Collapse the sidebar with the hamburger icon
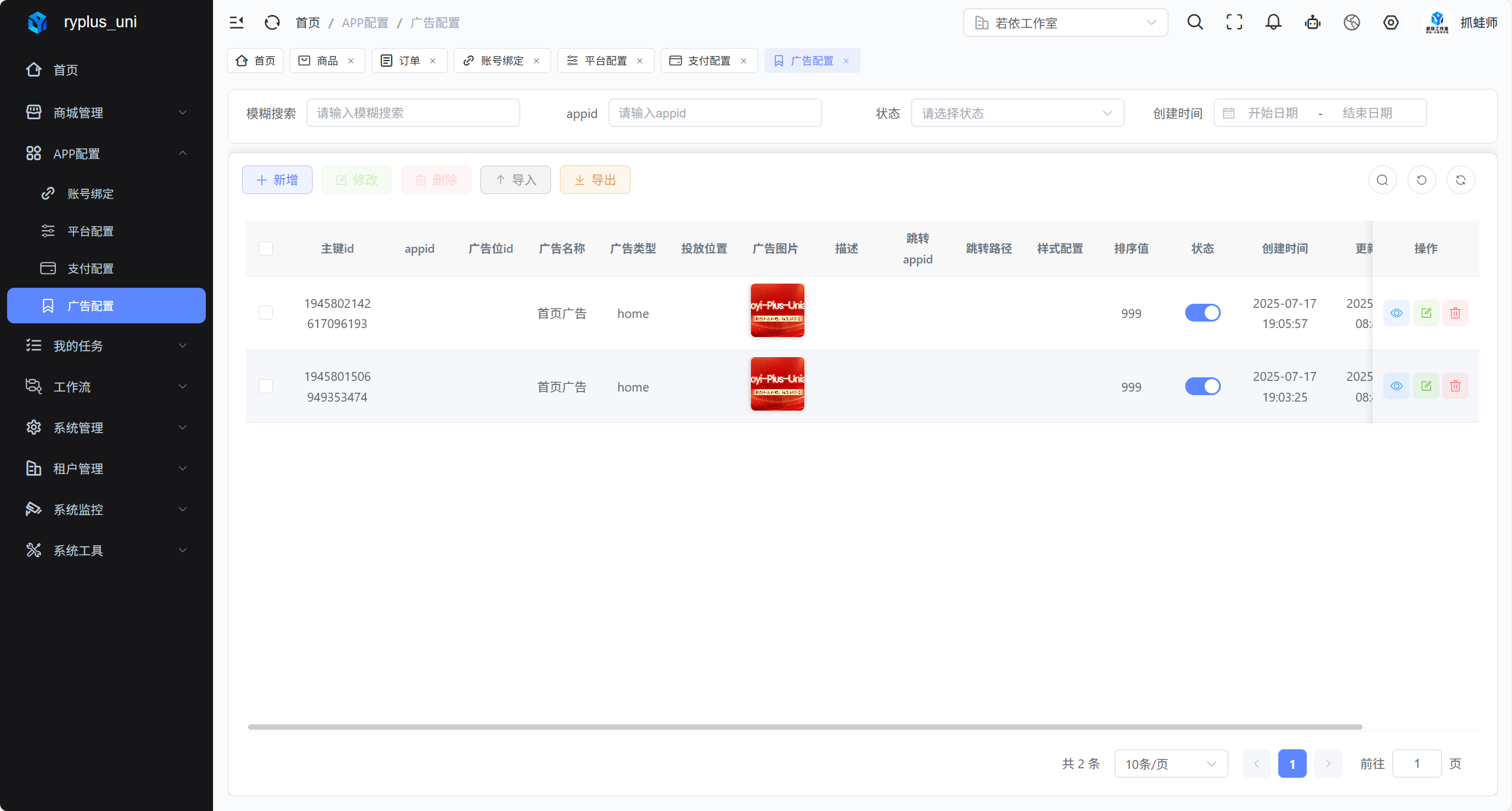 [237, 23]
